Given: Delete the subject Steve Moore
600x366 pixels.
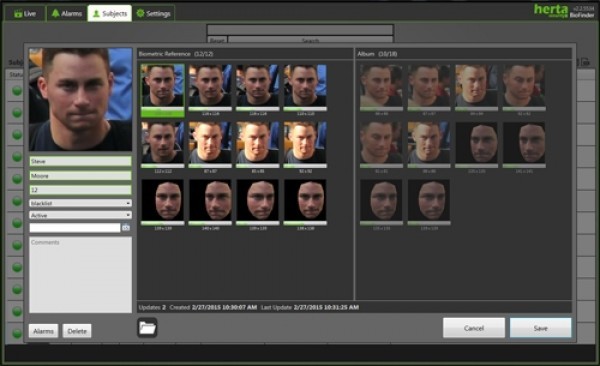Looking at the screenshot, I should (77, 331).
